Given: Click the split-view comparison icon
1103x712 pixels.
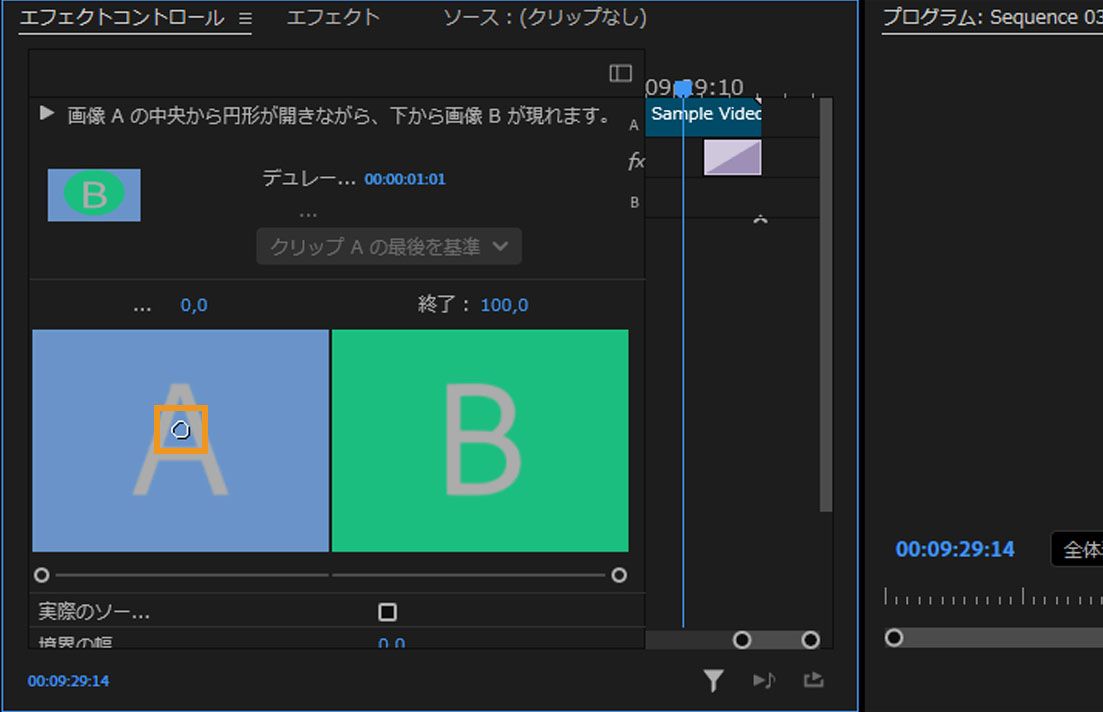Looking at the screenshot, I should (x=620, y=72).
